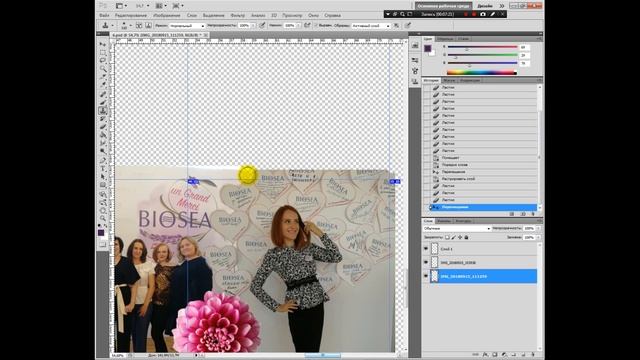Select Основная рабочая среда workspace
The width and height of the screenshot is (640, 360).
click(444, 6)
